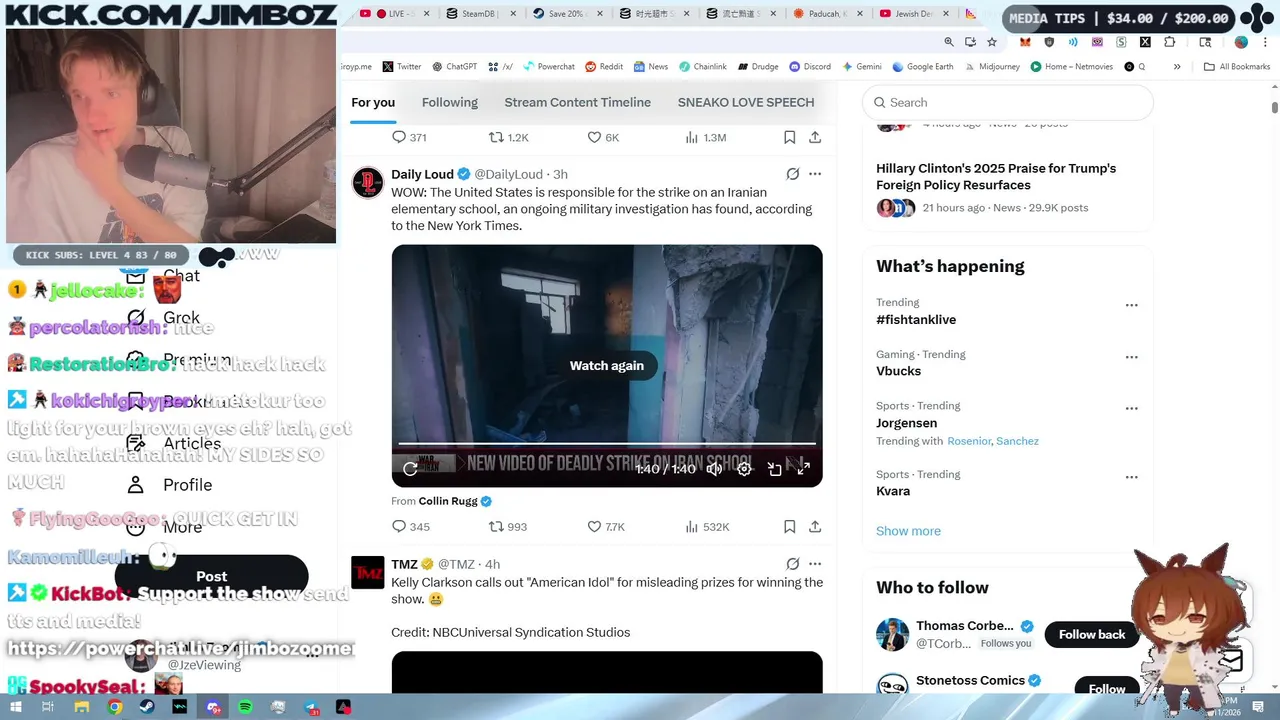Open Grok icon on Daily Loud post
The width and height of the screenshot is (1280, 720).
pos(792,174)
